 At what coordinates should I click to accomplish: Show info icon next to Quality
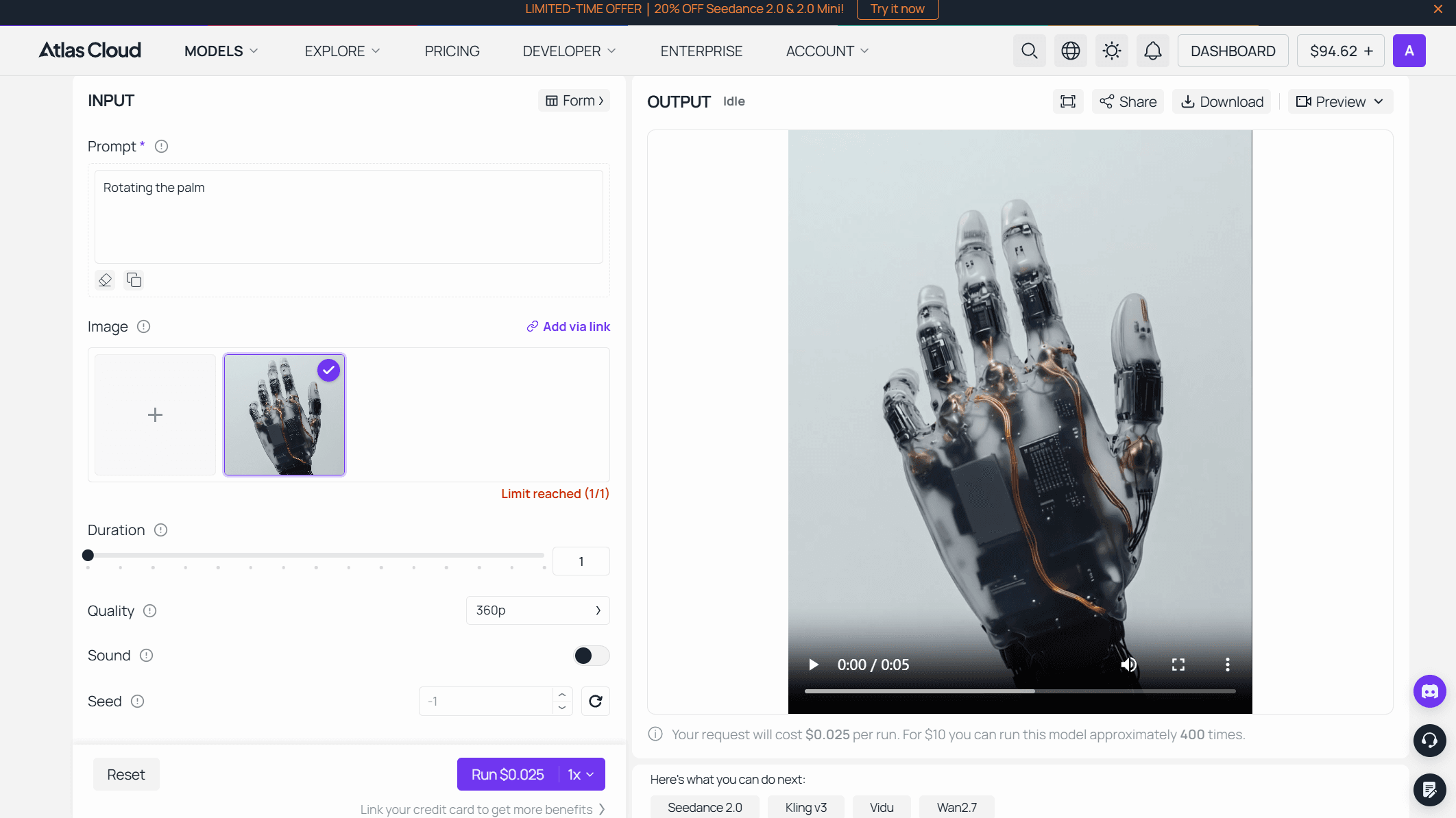149,611
